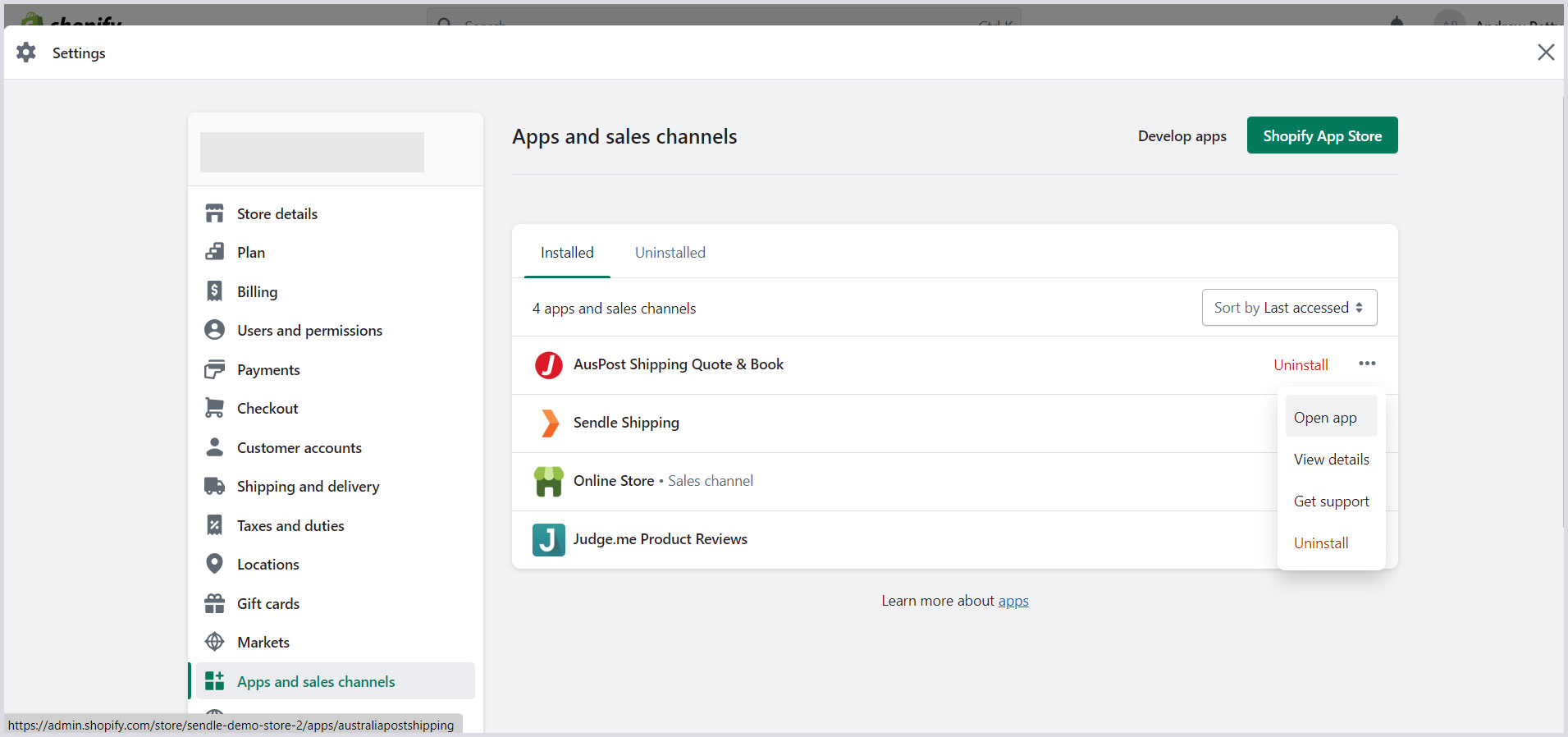This screenshot has height=737, width=1568.
Task: Click the Judge.me Product Reviews logo
Action: pyautogui.click(x=548, y=539)
